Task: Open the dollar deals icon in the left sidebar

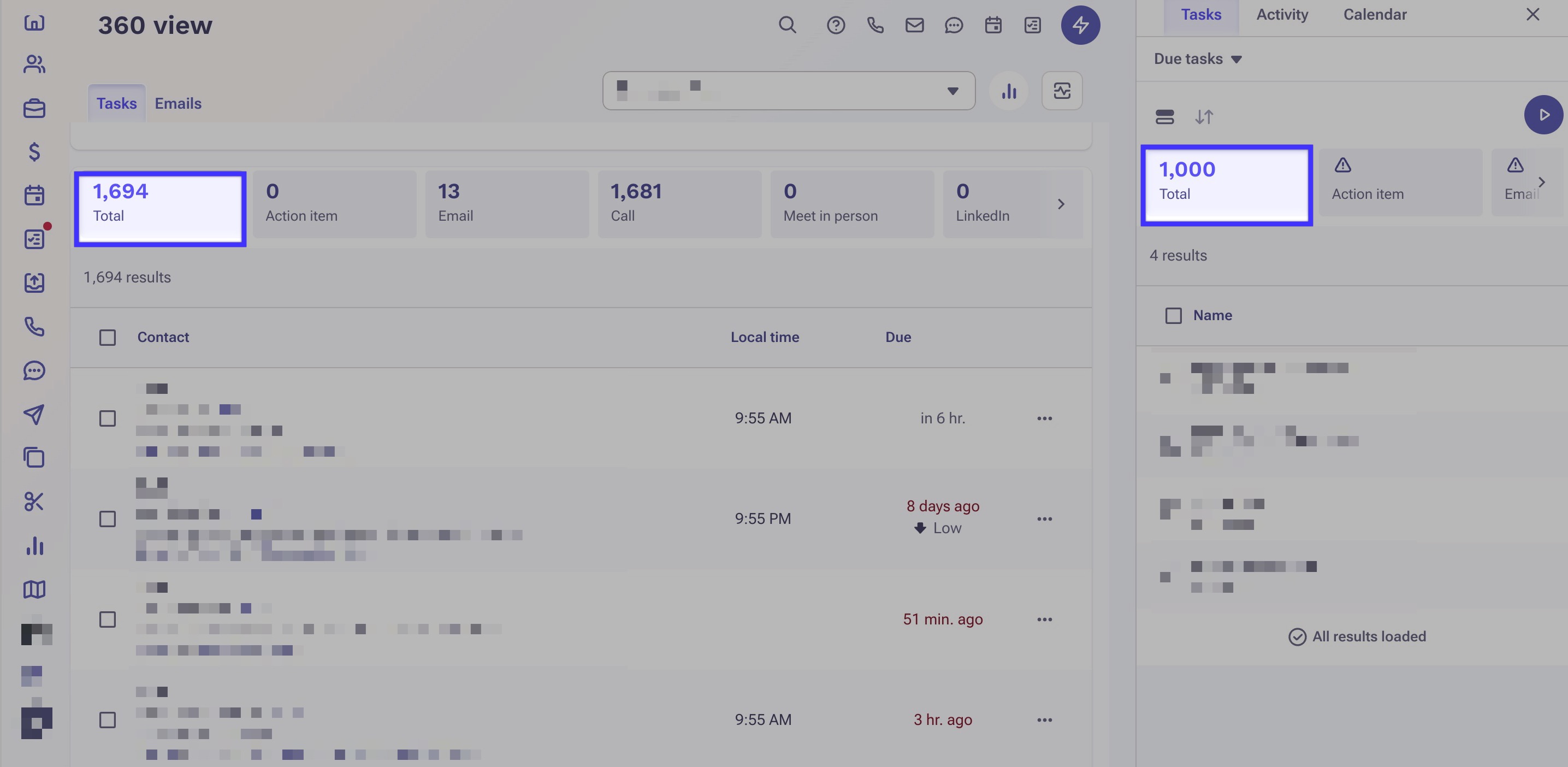Action: [35, 153]
